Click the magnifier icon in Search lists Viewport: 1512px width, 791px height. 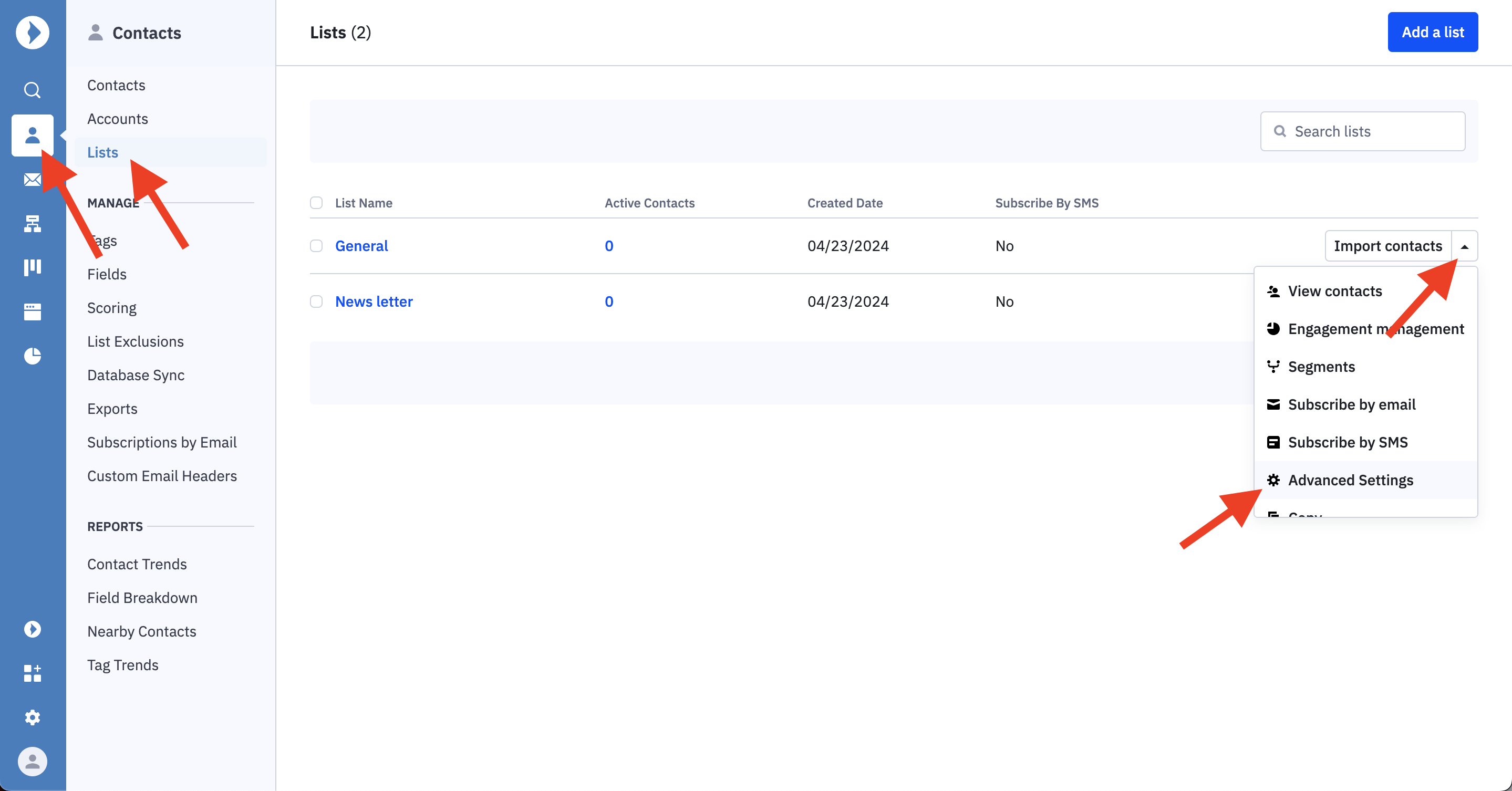(x=1280, y=131)
